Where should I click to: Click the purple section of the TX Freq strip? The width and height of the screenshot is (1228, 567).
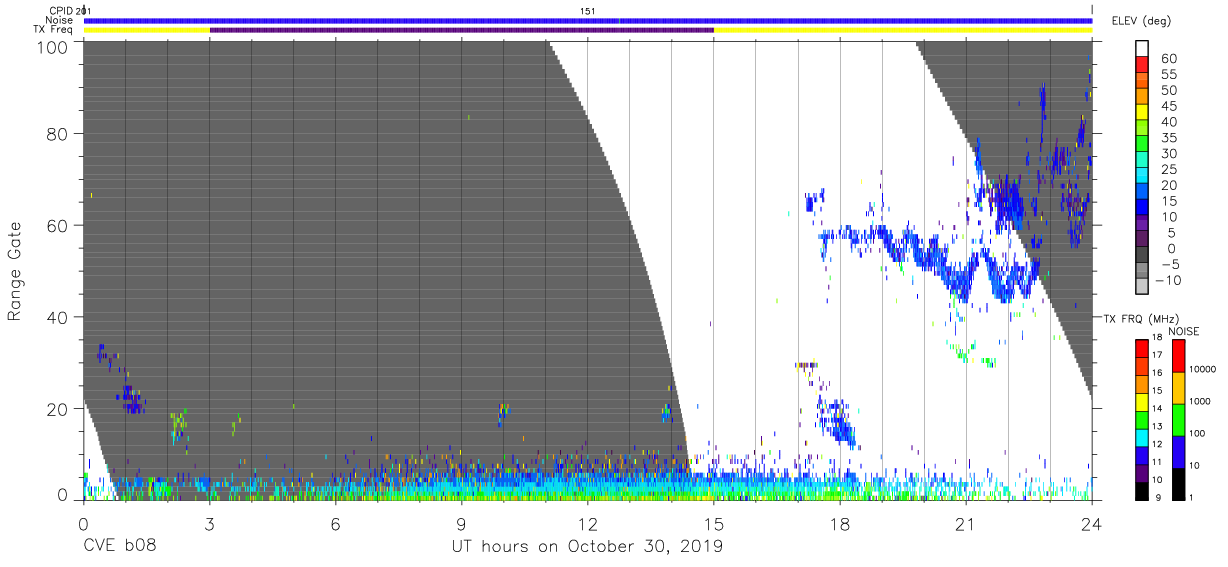coord(461,30)
